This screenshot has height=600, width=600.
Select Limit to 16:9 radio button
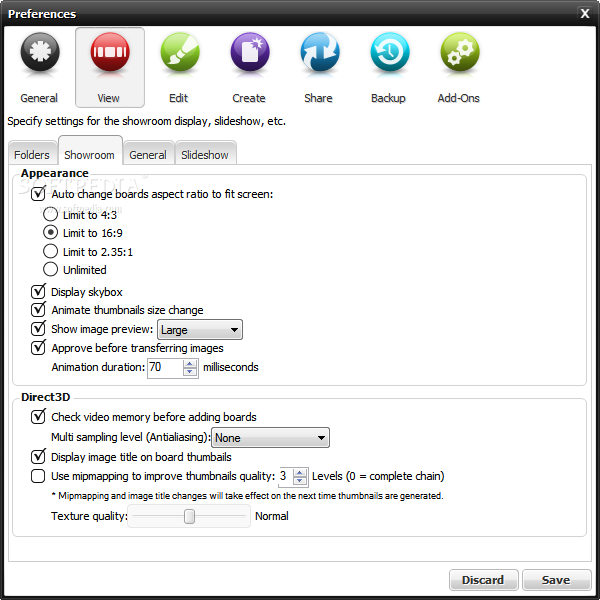[51, 232]
